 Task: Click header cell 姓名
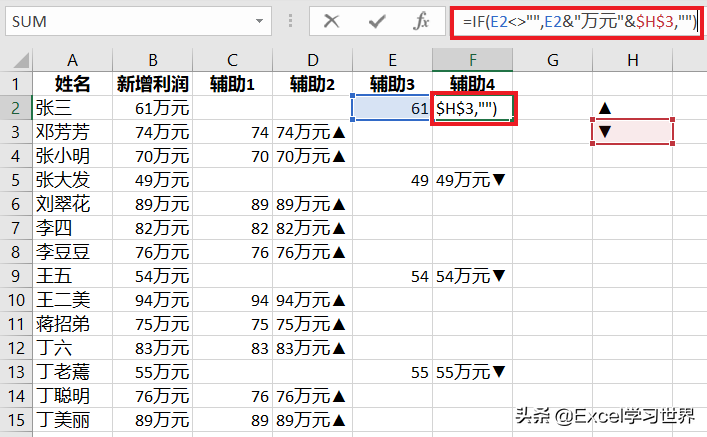(72, 84)
